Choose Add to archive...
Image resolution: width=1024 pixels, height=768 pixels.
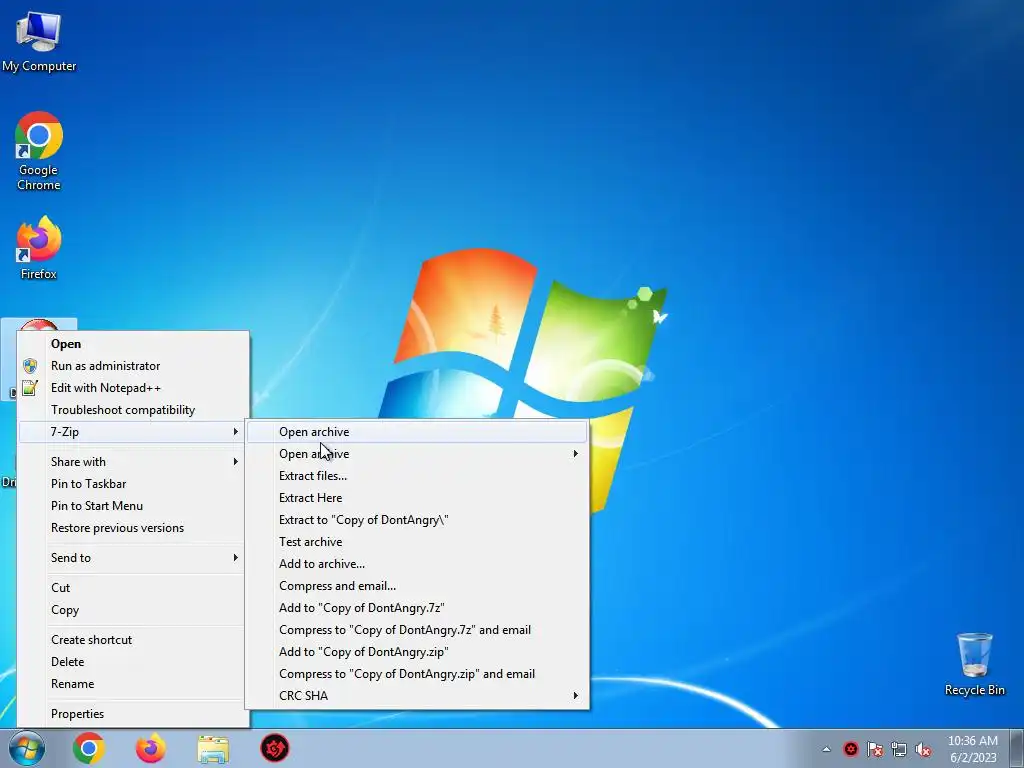pos(417,564)
